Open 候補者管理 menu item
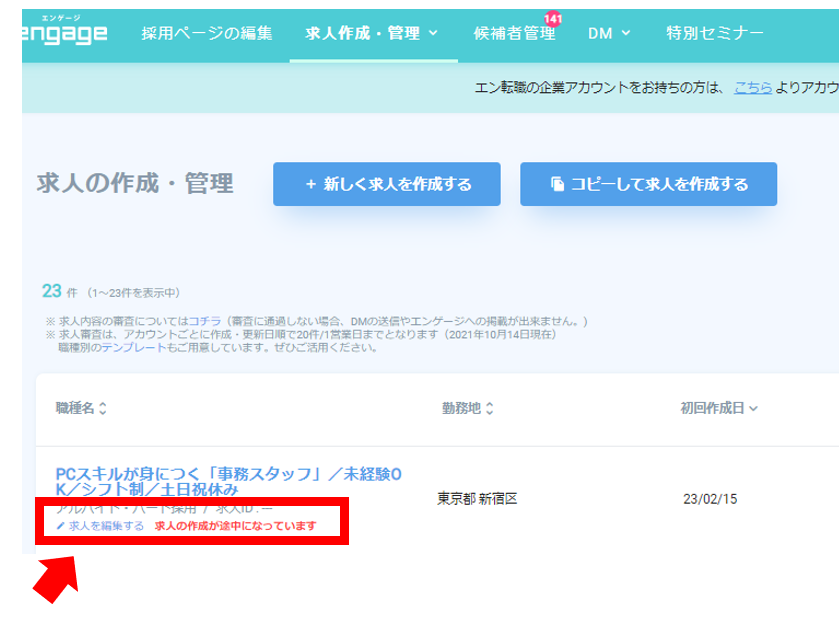The width and height of the screenshot is (839, 628). pyautogui.click(x=514, y=33)
